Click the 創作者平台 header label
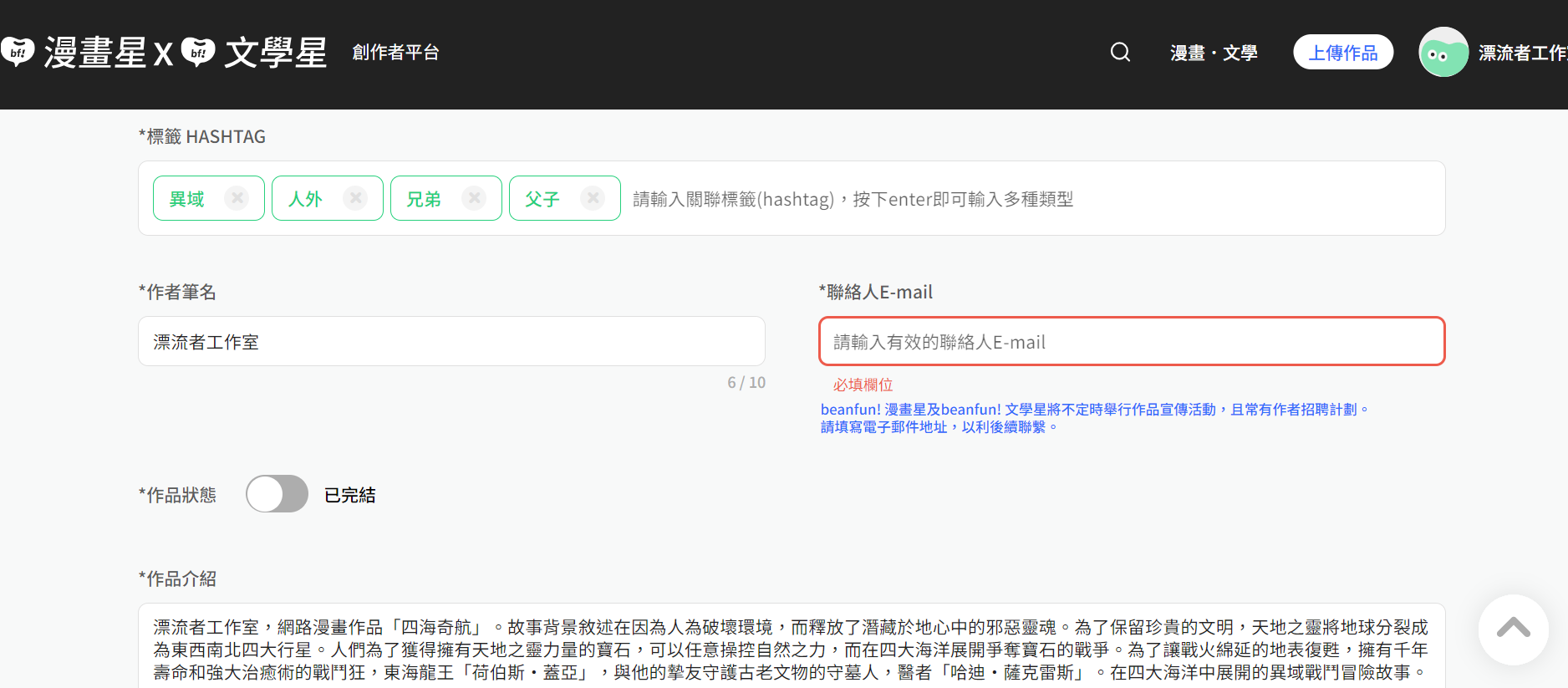This screenshot has width=1568, height=688. click(x=395, y=53)
